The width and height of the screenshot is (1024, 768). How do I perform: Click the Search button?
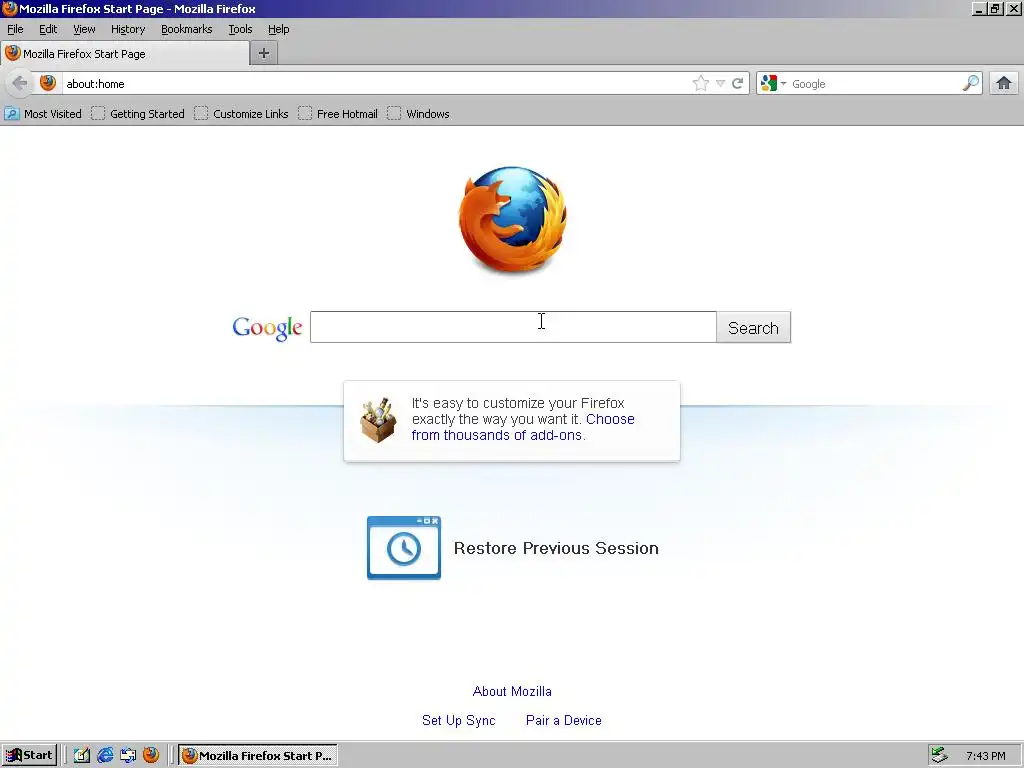point(754,327)
